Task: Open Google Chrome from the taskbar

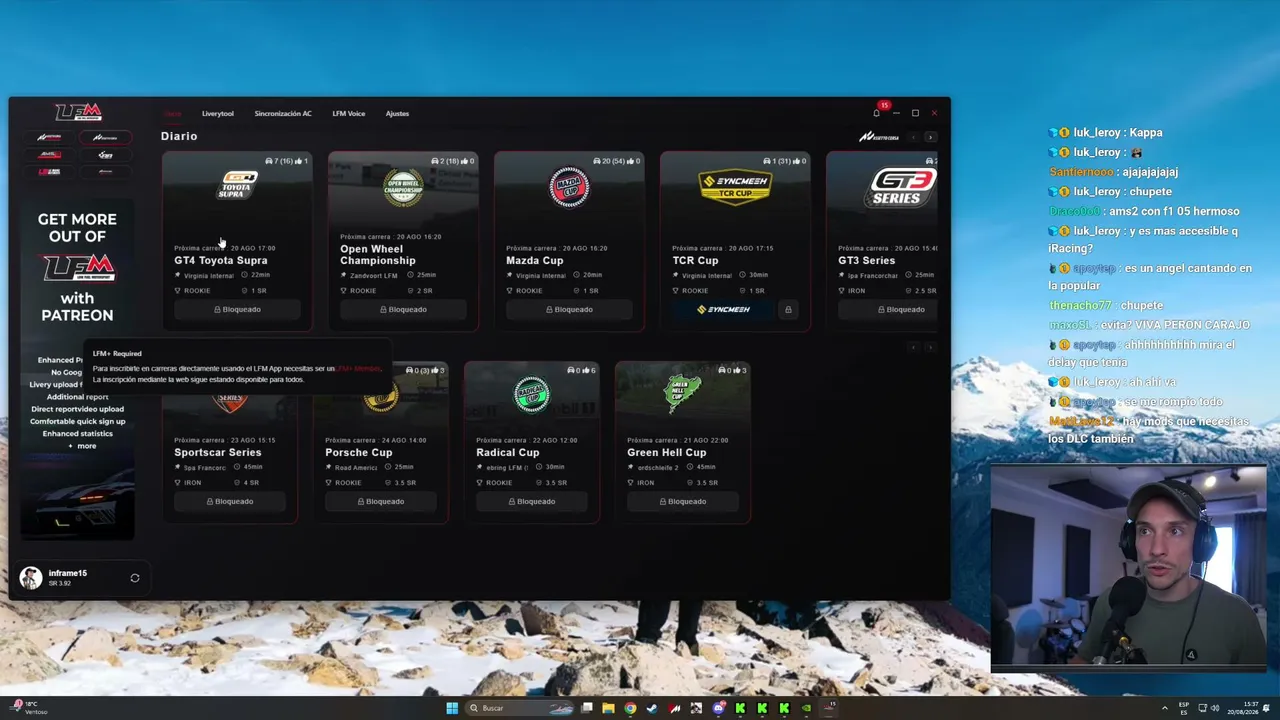Action: click(630, 708)
